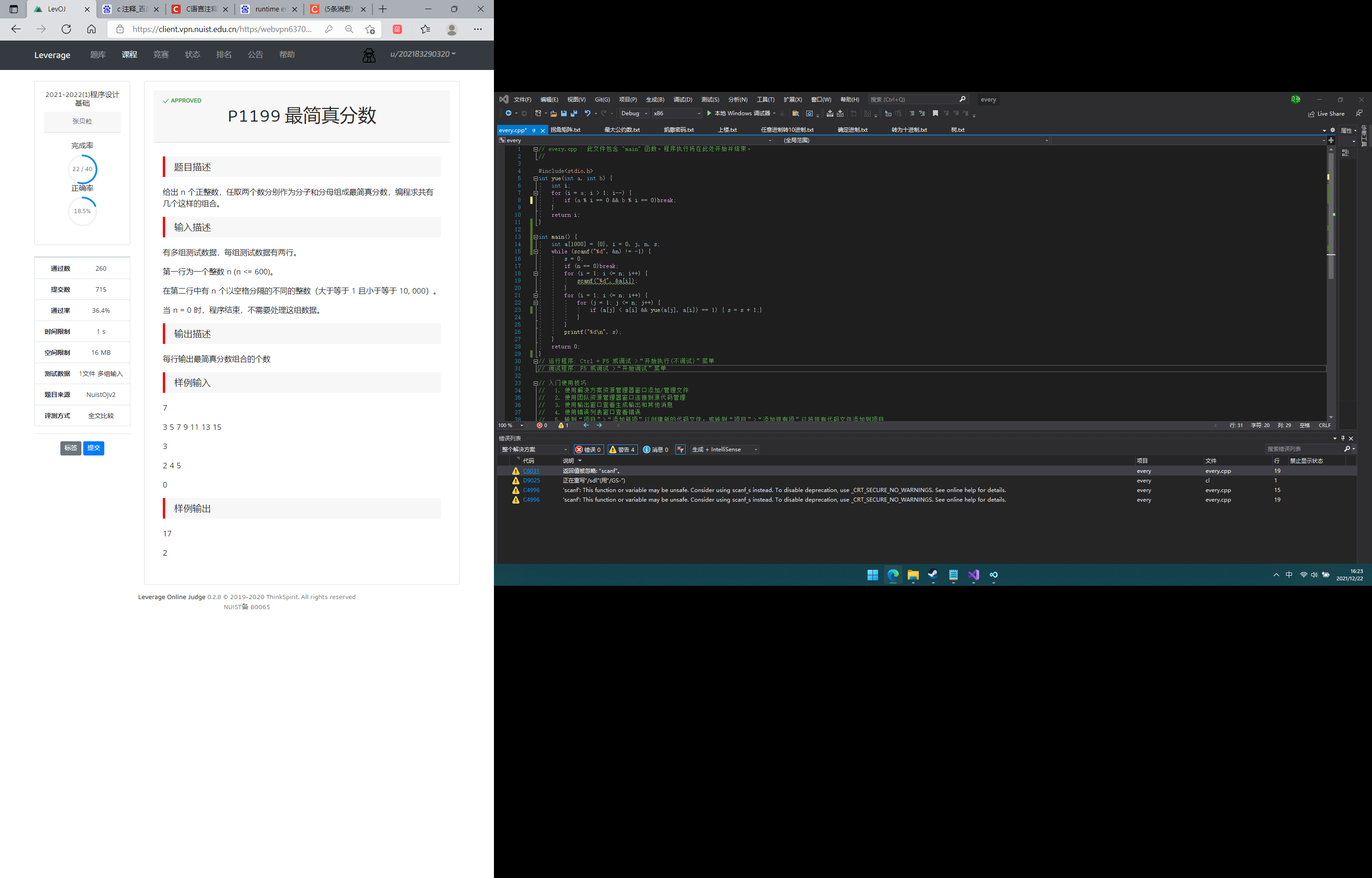
Task: Click the 提交 submit button
Action: [93, 448]
